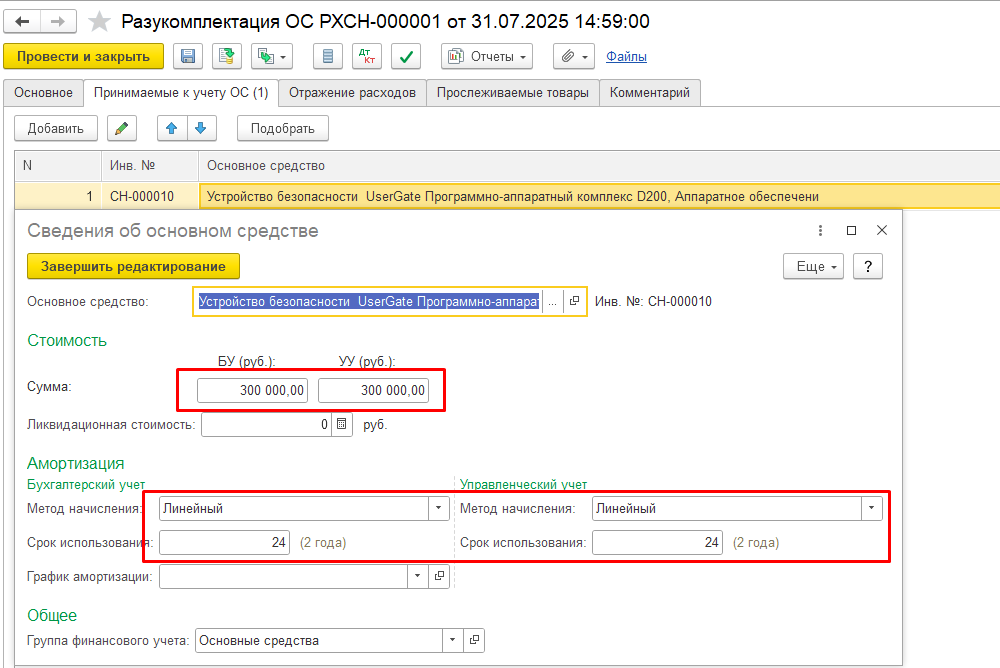
Task: Move row down with blue arrow
Action: point(201,128)
